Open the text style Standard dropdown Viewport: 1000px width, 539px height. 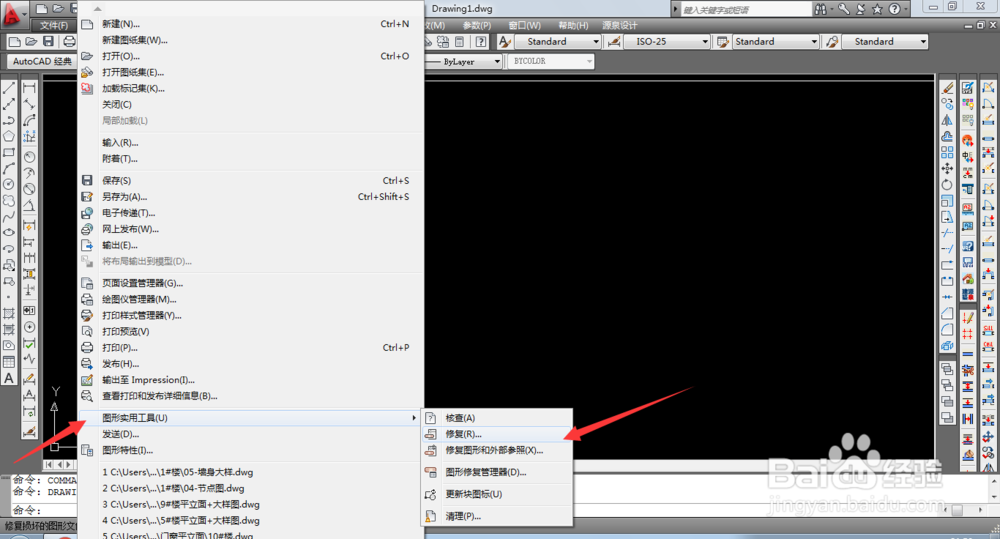tap(559, 41)
